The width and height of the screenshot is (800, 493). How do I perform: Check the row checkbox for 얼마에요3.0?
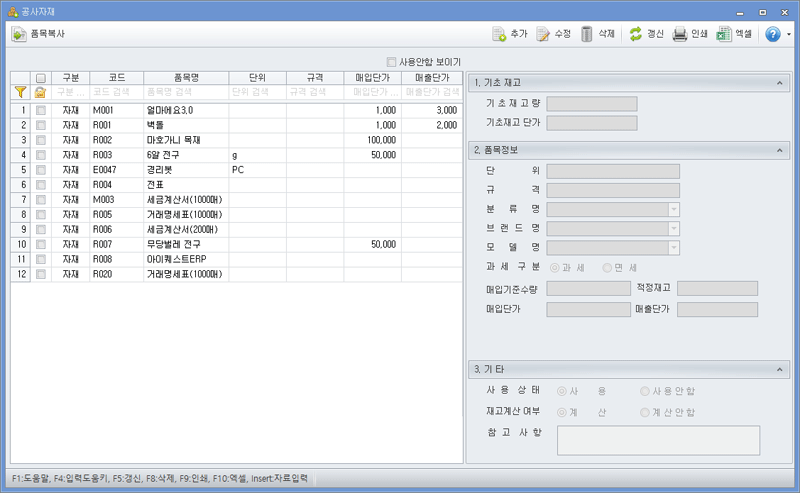point(41,110)
